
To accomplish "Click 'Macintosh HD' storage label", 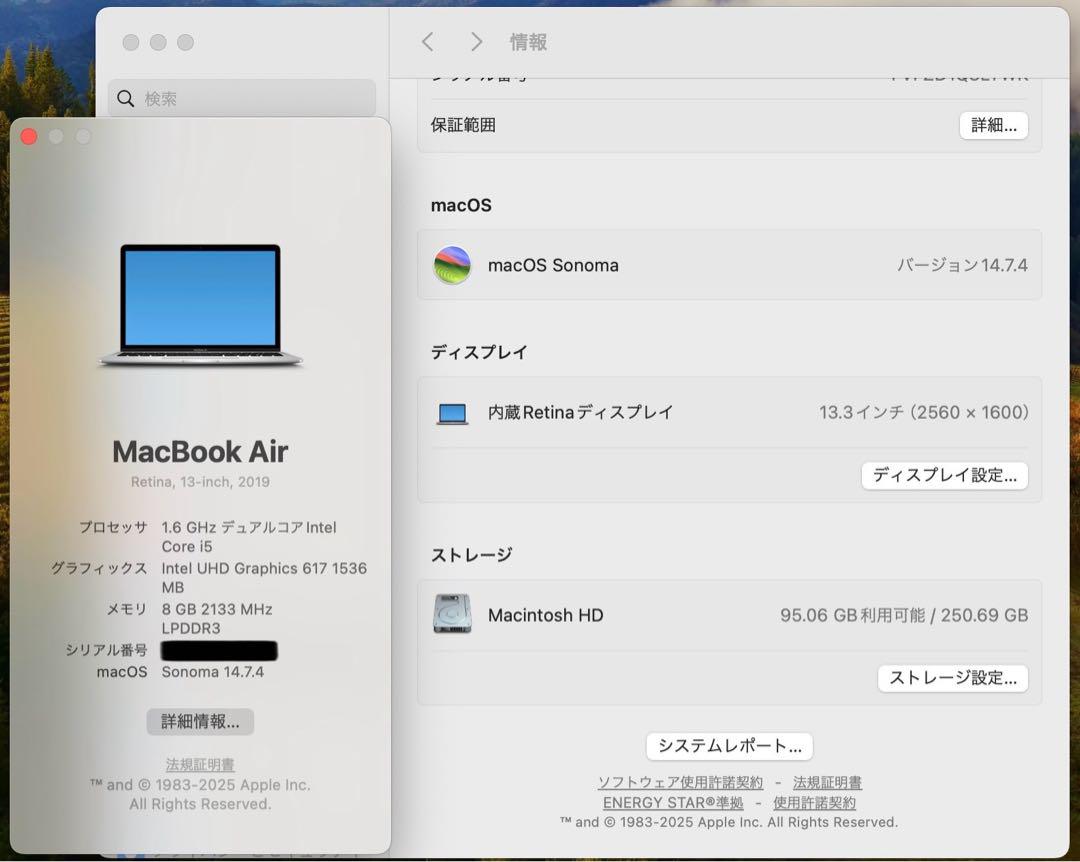I will (x=546, y=615).
